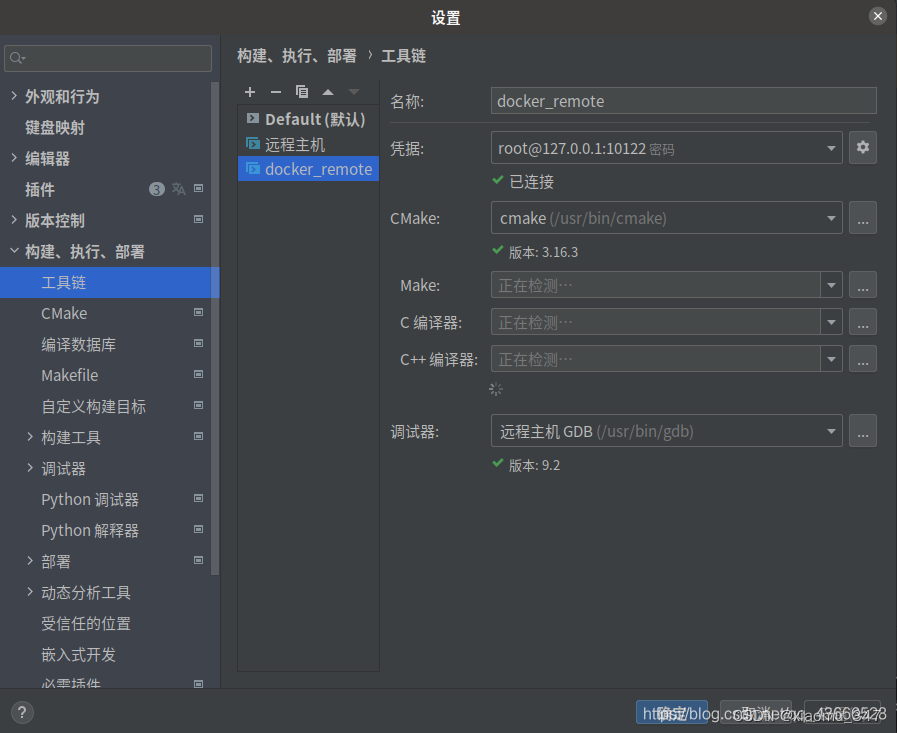Cancel changes with the 取消 button
Image resolution: width=897 pixels, height=733 pixels.
point(756,712)
